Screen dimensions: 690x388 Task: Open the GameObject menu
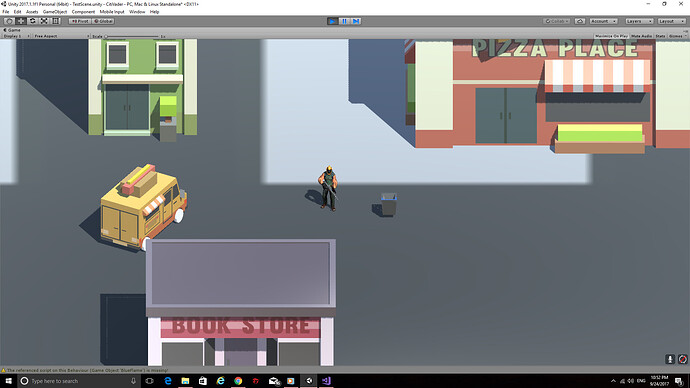(x=55, y=12)
